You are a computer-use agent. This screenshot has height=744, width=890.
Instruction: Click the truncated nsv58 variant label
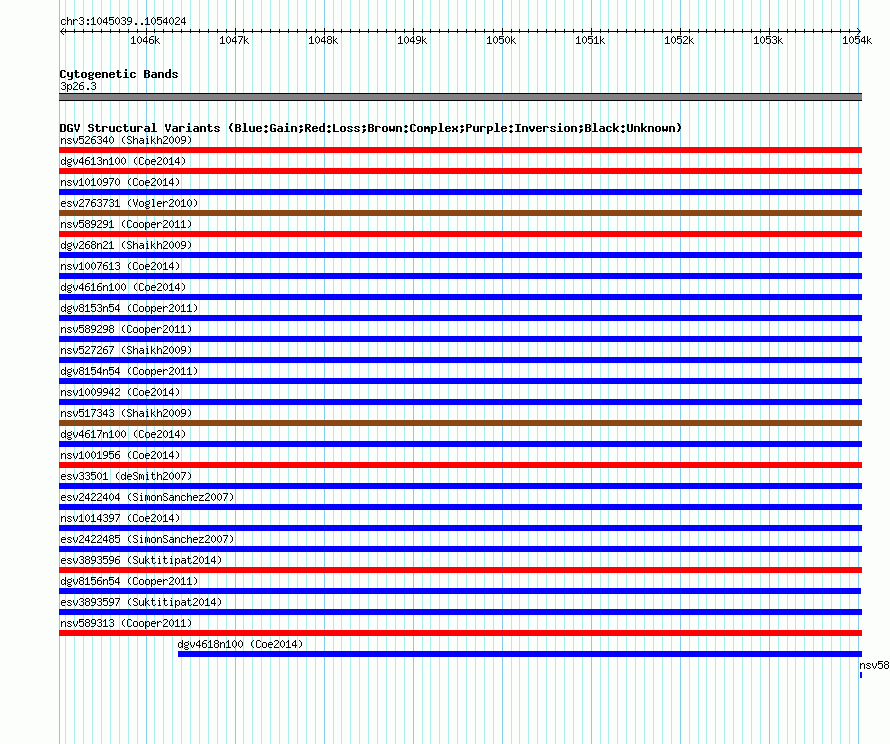point(874,665)
